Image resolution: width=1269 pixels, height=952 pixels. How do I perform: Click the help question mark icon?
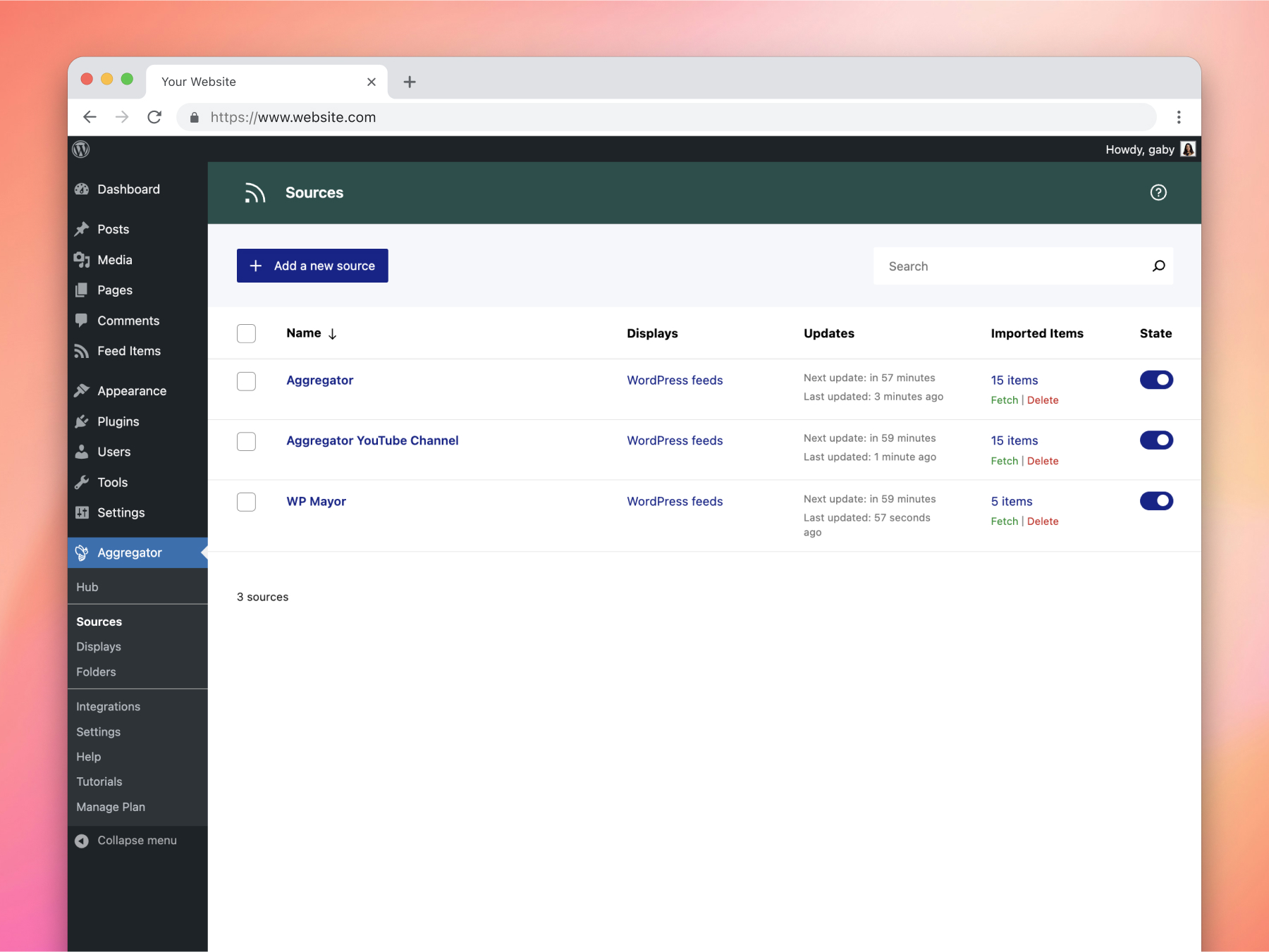click(1158, 192)
